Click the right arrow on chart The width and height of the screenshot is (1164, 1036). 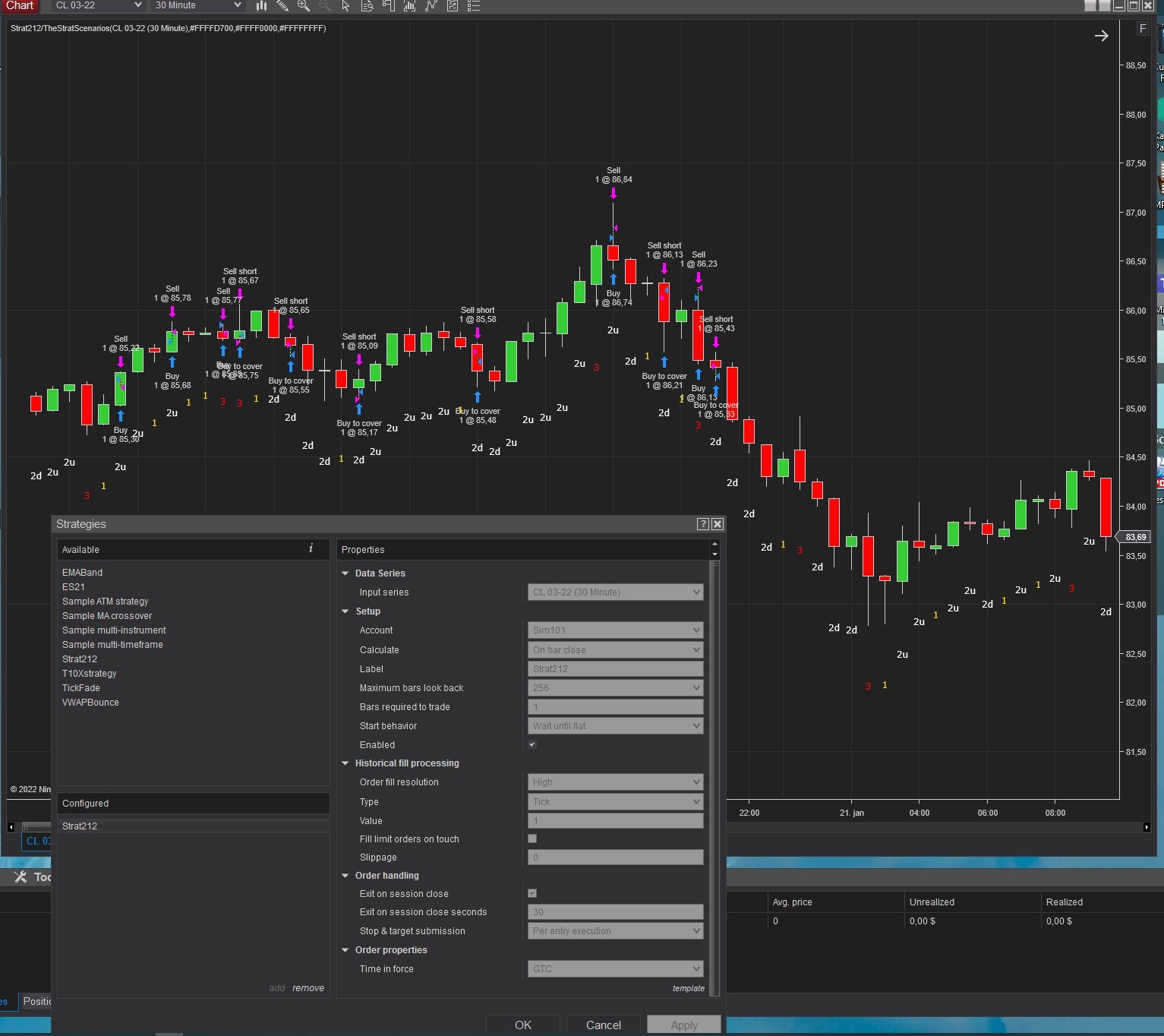(x=1102, y=36)
